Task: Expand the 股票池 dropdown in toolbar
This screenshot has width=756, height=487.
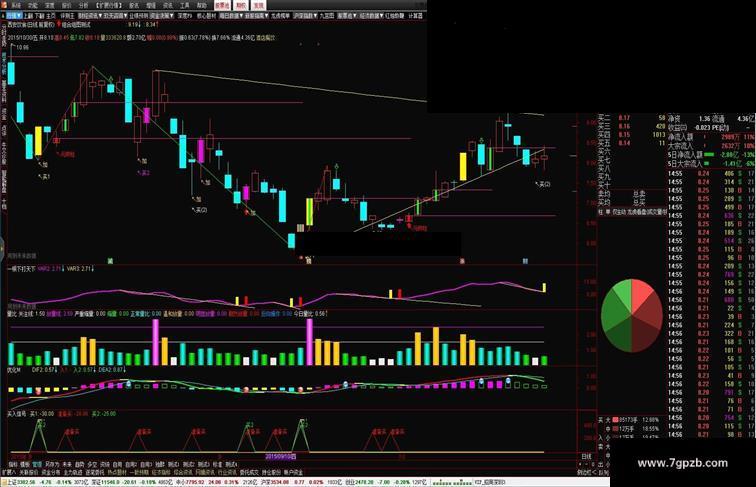Action: click(x=347, y=16)
